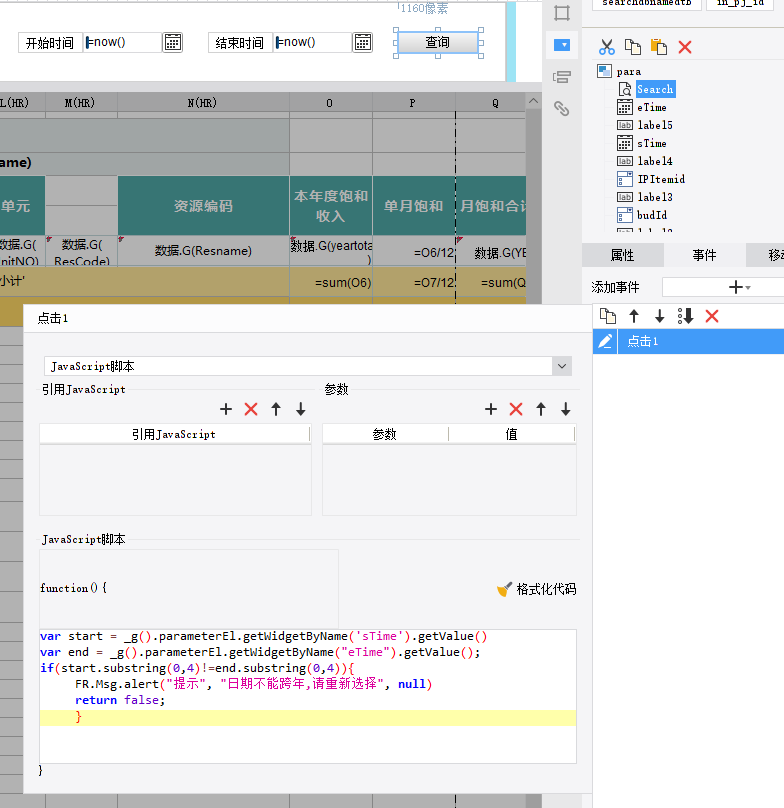This screenshot has height=808, width=784.
Task: Remove a parameter with the red X icon
Action: click(515, 409)
